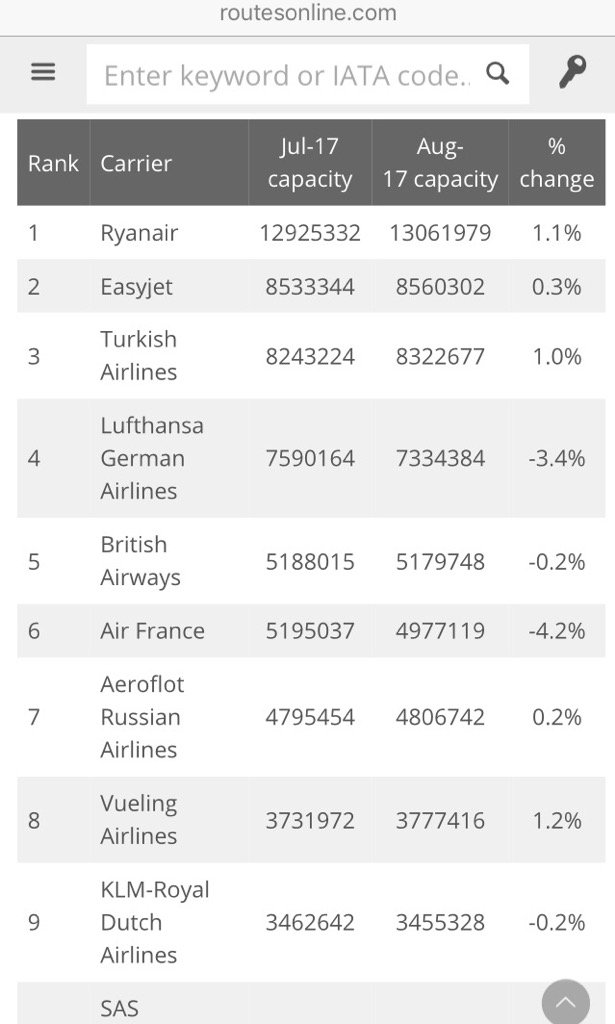Click the routesonline.com address text
Viewport: 615px width, 1024px height.
tap(308, 13)
